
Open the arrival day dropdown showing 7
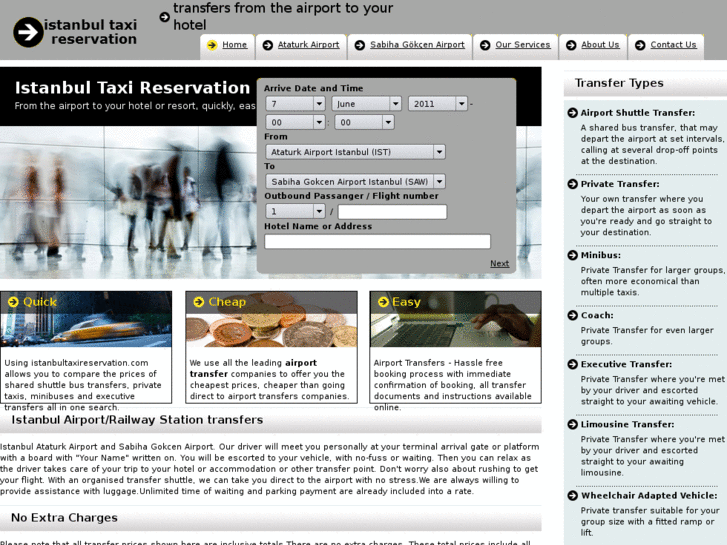(295, 103)
